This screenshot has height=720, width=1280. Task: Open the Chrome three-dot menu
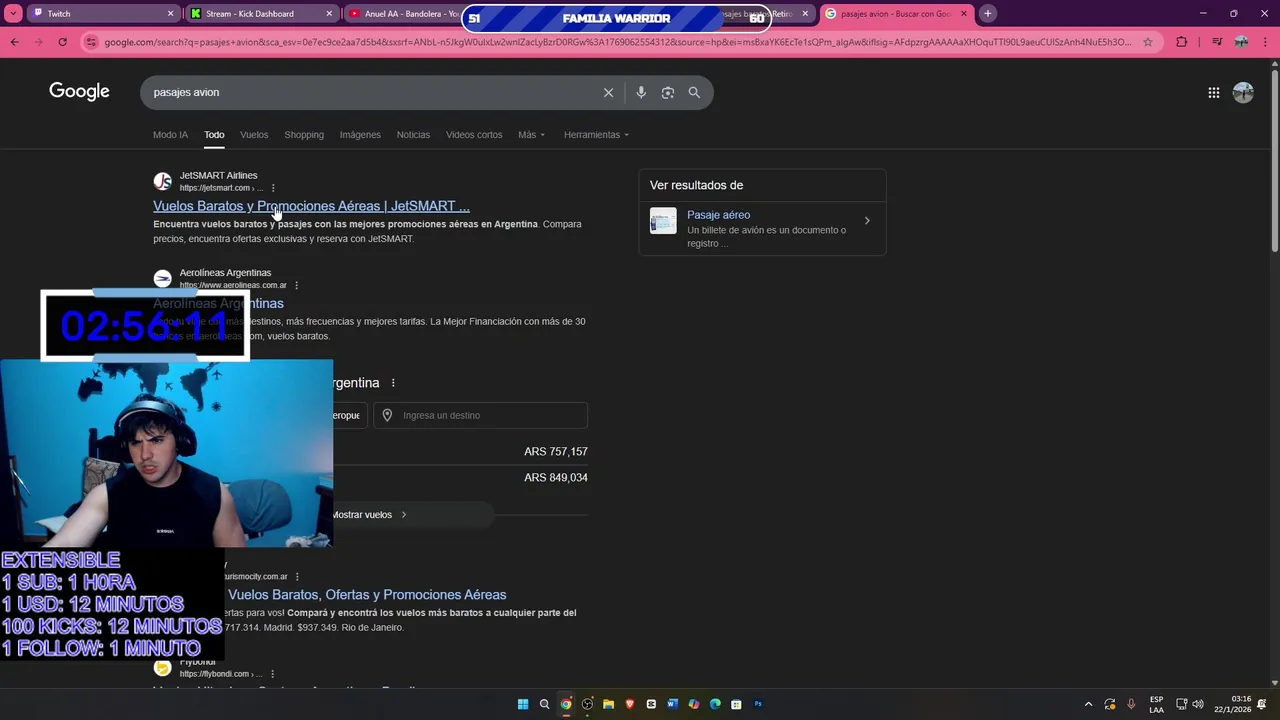(x=1264, y=42)
